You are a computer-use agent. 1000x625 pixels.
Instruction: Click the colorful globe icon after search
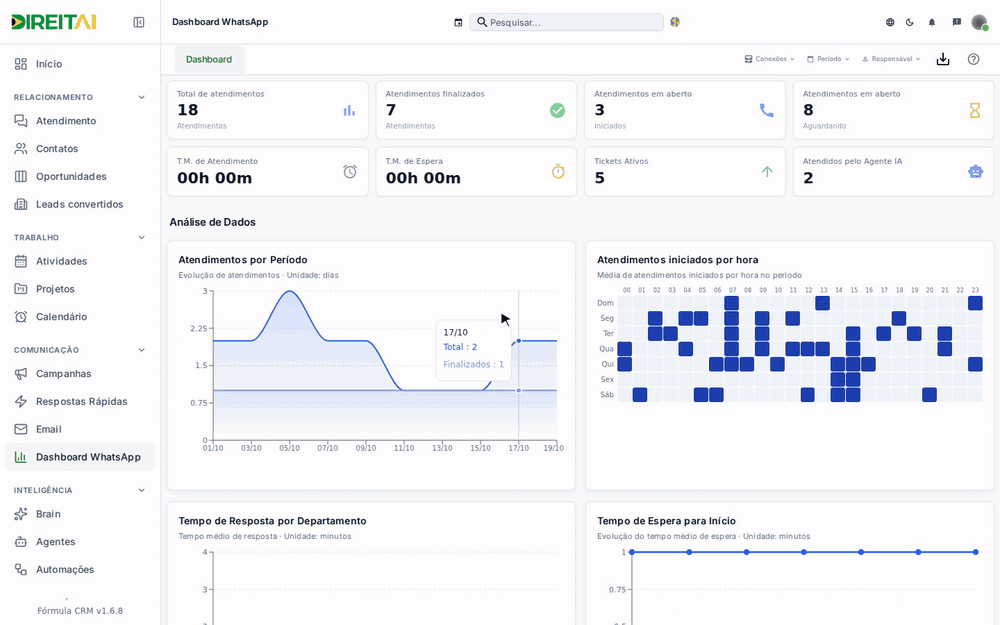(675, 22)
